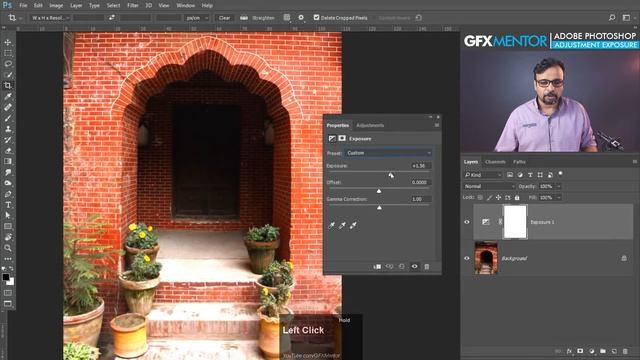Select the Brush tool
This screenshot has height=360, width=640.
coord(8,118)
